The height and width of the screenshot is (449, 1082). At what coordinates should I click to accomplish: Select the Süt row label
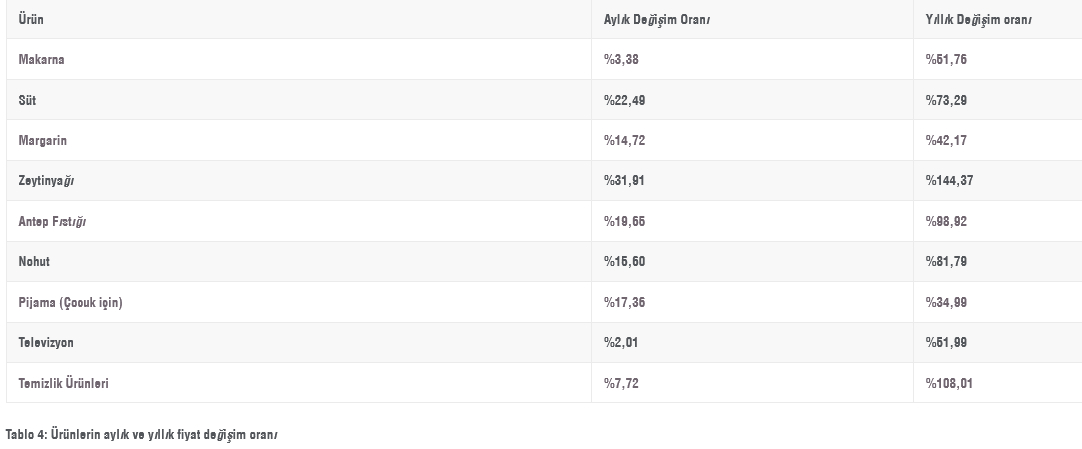coord(27,100)
